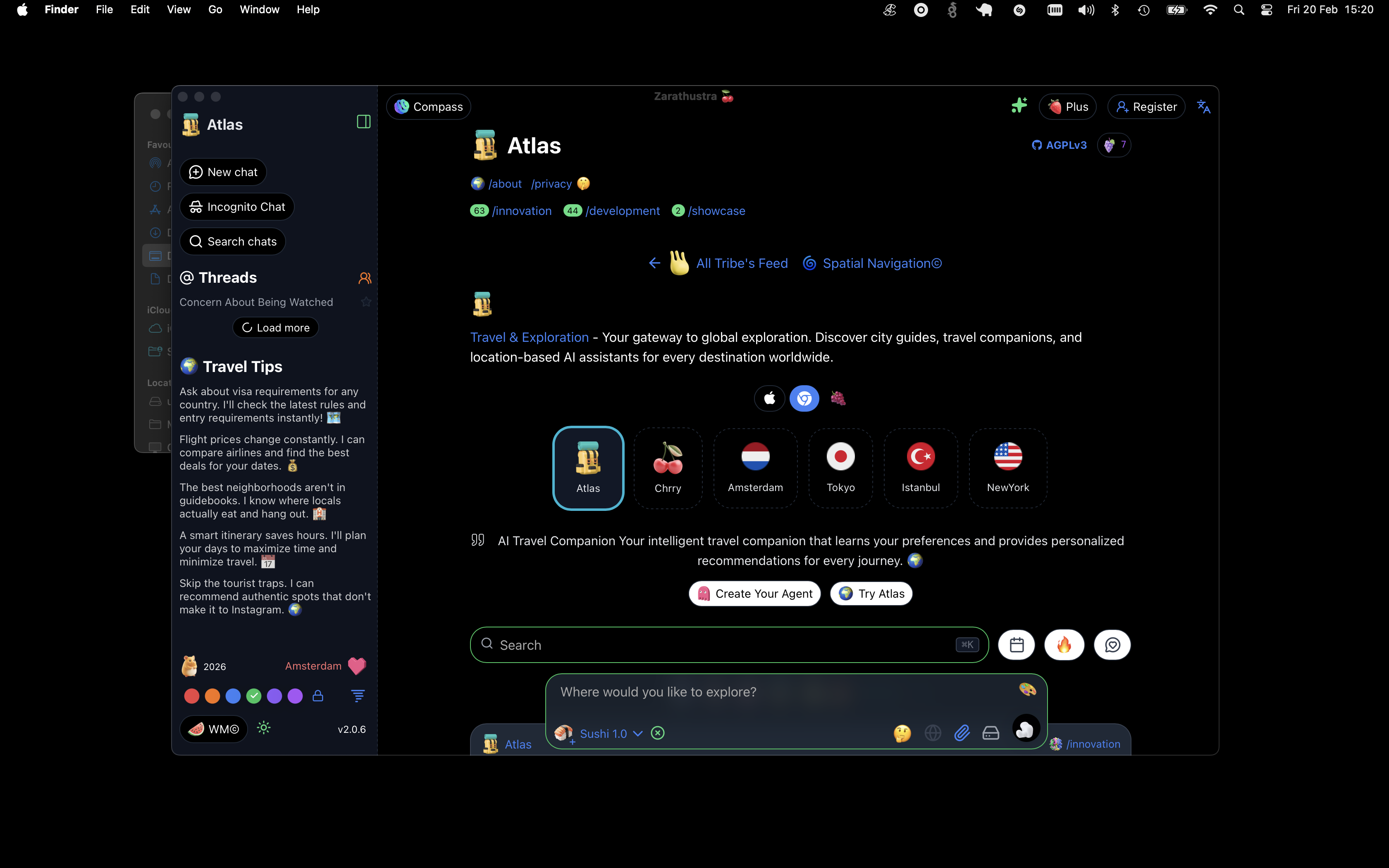
Task: Click the translate language icon
Action: click(1204, 107)
